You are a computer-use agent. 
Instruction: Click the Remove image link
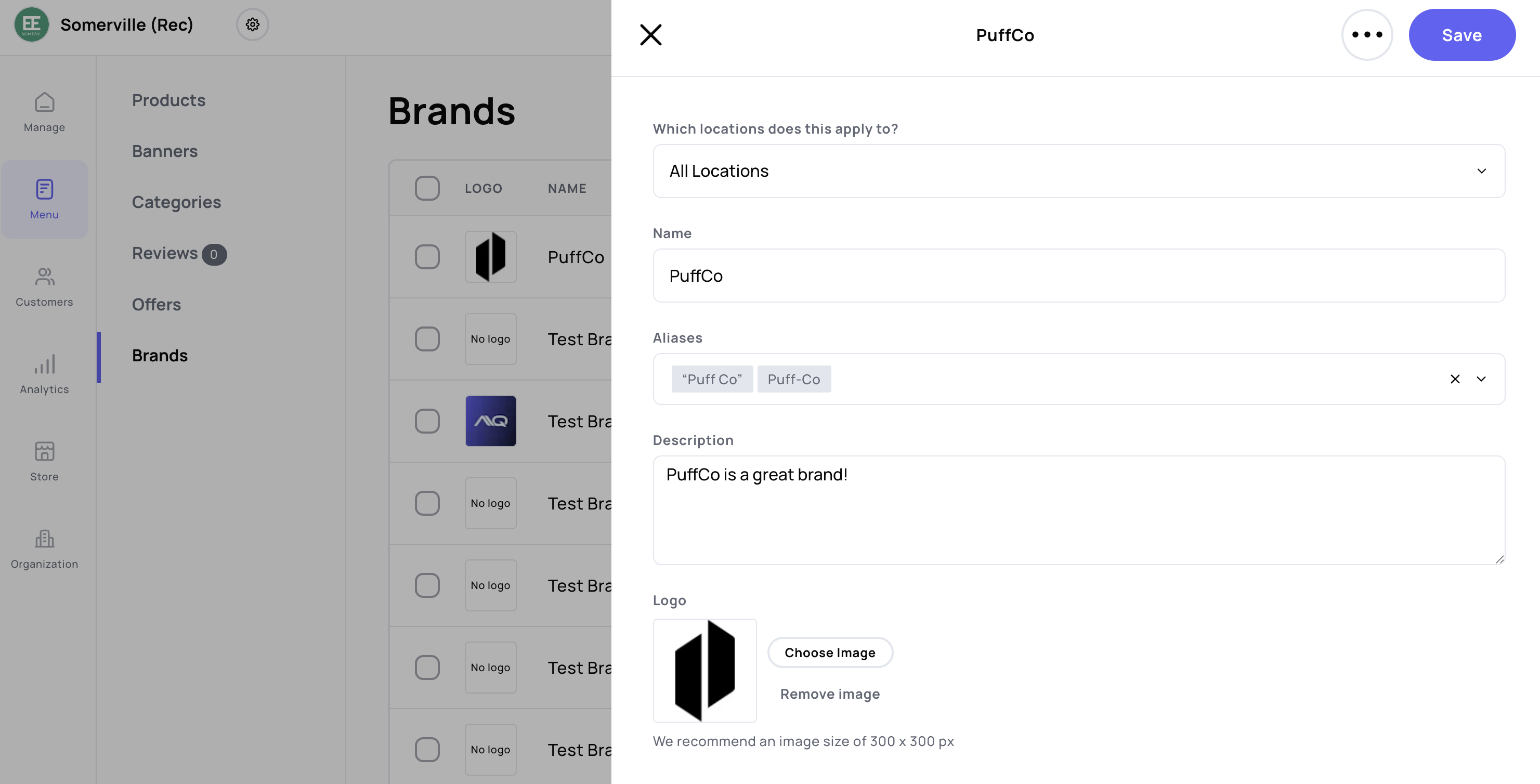829,694
